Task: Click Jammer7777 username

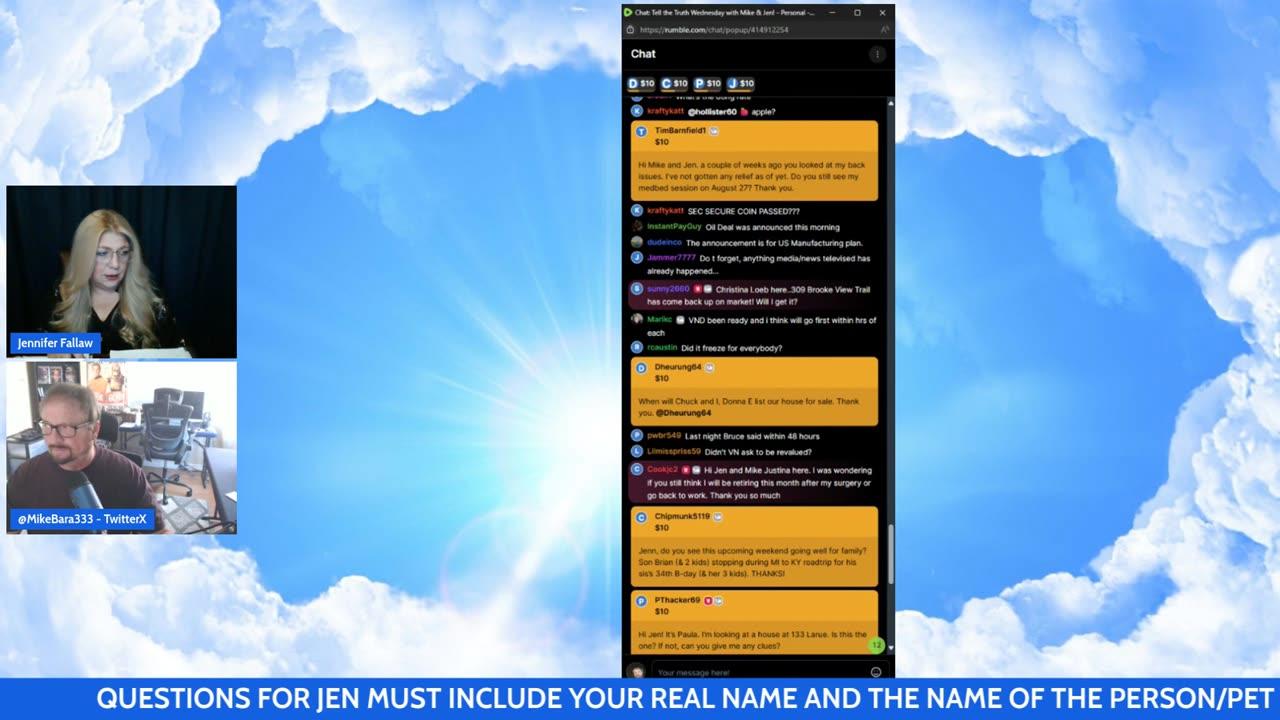Action: 671,258
